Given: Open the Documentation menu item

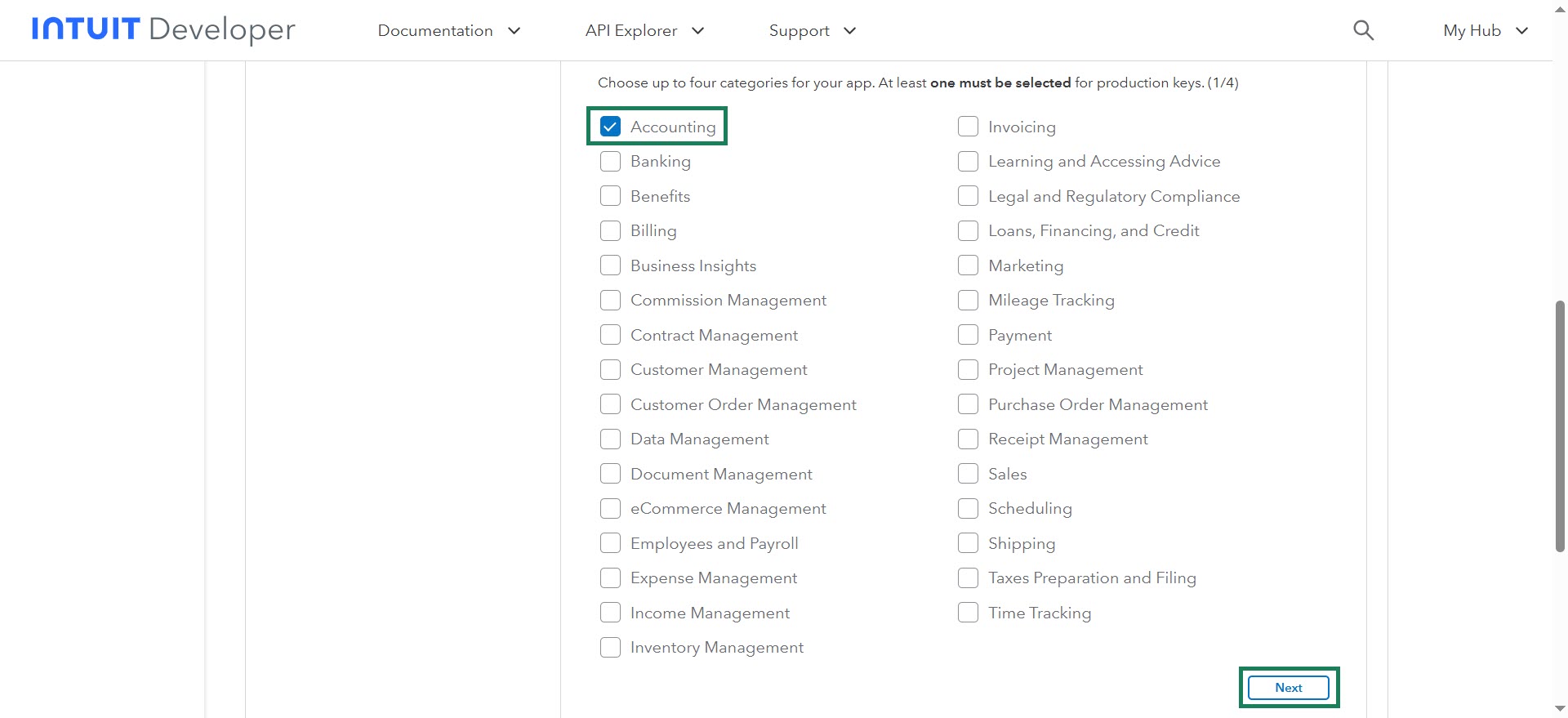Looking at the screenshot, I should pos(435,31).
